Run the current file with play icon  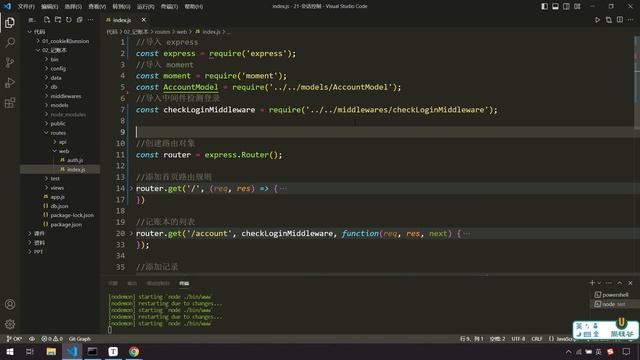point(597,20)
